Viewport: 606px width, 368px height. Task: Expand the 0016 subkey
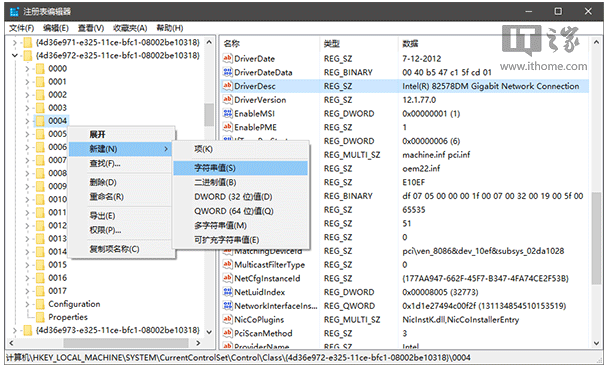pyautogui.click(x=27, y=278)
